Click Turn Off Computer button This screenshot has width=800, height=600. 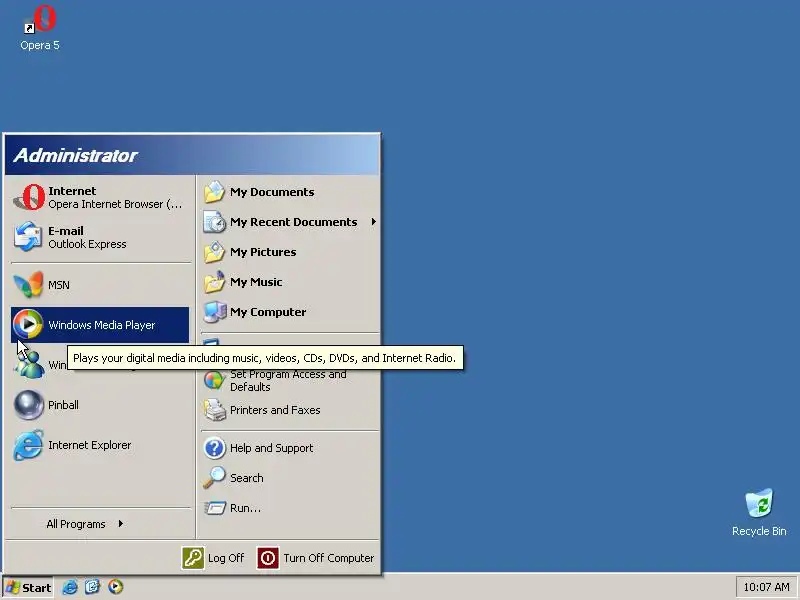pyautogui.click(x=315, y=558)
